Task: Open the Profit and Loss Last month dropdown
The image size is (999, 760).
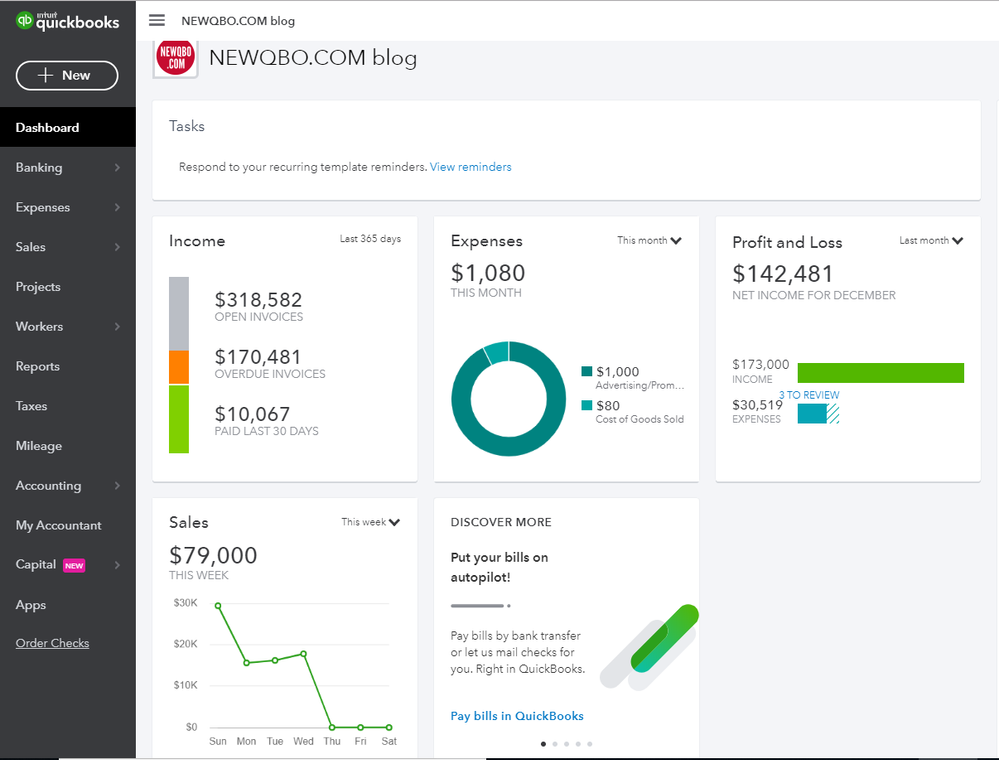Action: pyautogui.click(x=931, y=241)
